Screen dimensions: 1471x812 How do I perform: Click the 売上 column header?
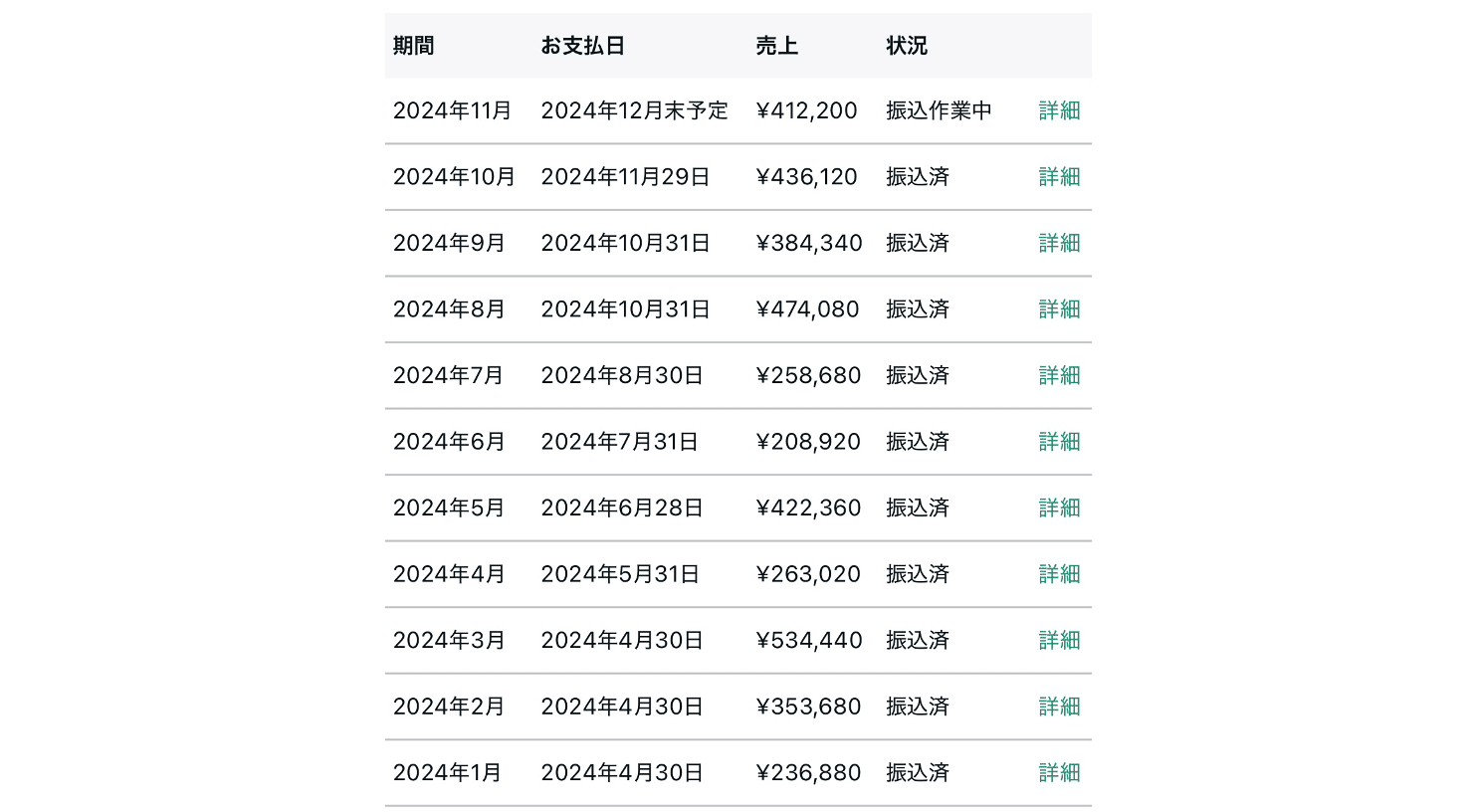tap(776, 46)
